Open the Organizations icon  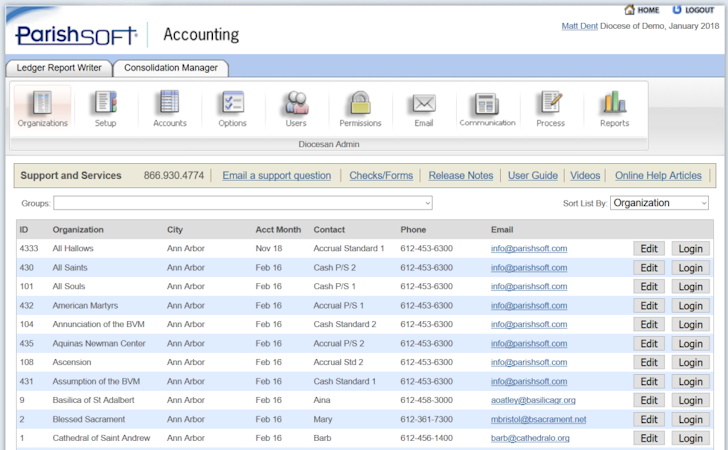coord(42,109)
